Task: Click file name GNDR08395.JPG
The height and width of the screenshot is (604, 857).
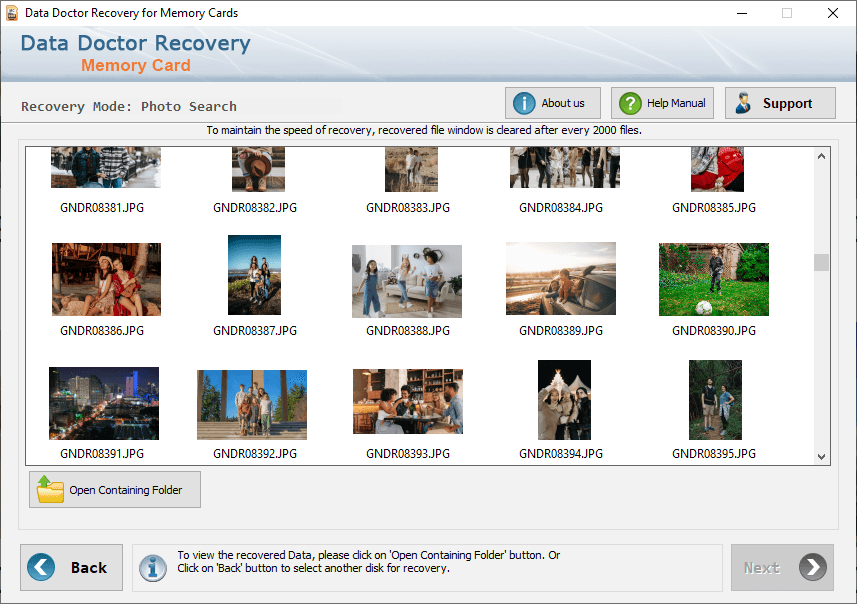Action: tap(714, 454)
